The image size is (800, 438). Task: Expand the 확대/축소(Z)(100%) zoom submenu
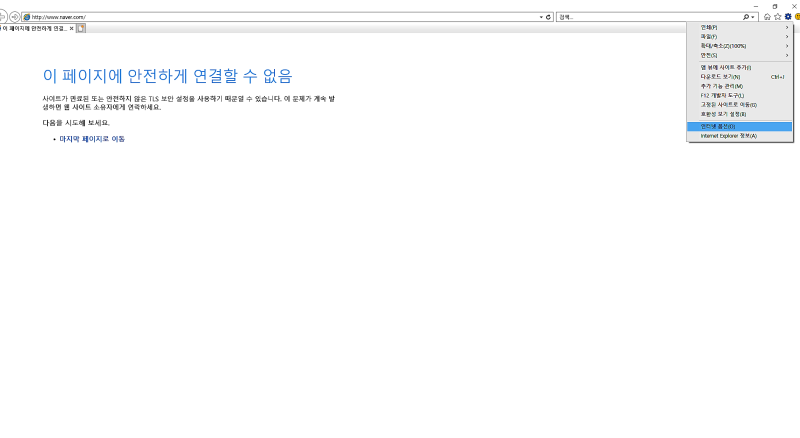click(739, 46)
